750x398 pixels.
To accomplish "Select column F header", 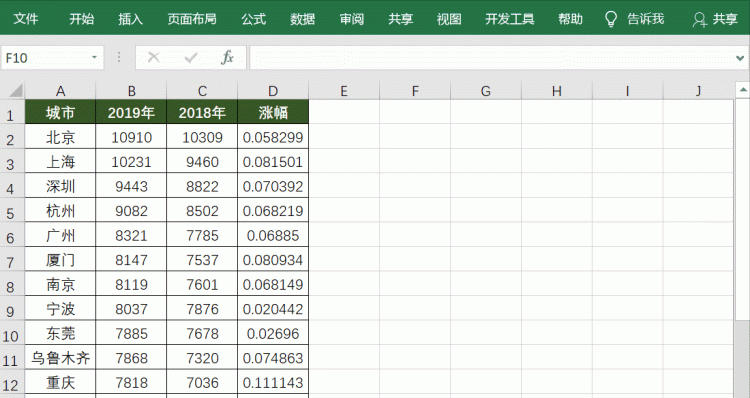I will (x=415, y=91).
